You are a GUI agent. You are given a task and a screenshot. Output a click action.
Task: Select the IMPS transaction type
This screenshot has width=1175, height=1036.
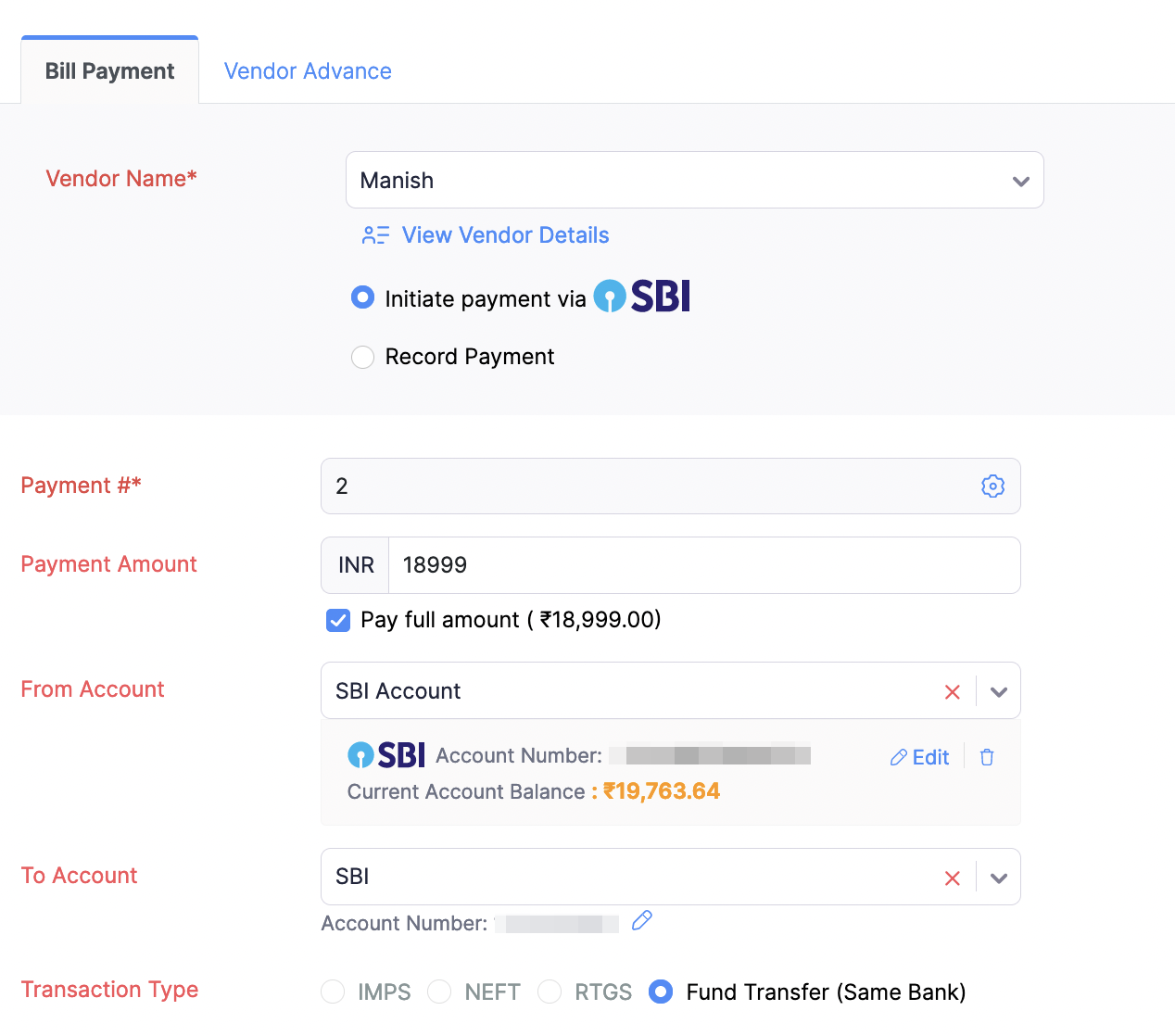point(333,992)
